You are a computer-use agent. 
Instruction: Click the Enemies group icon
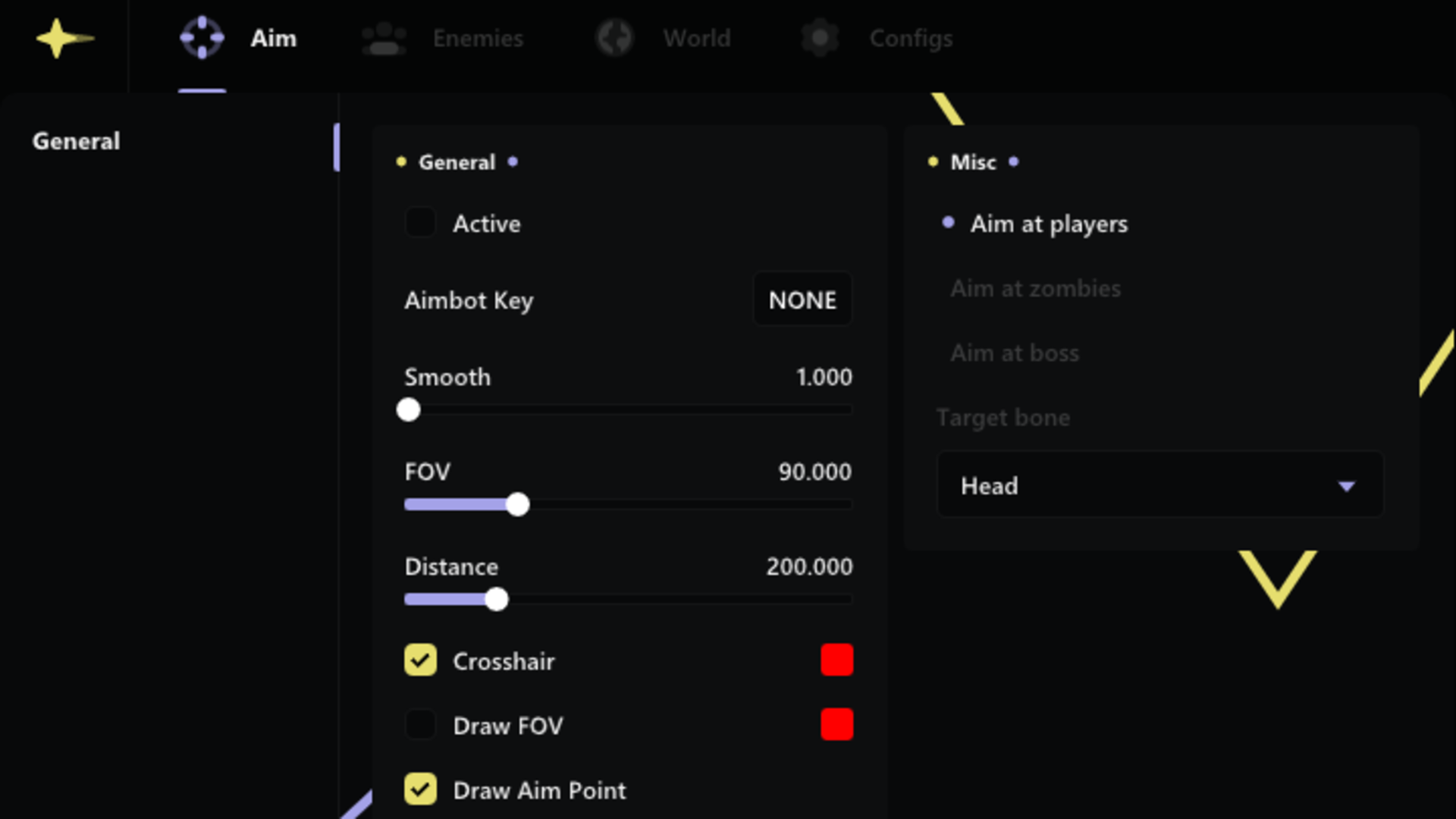384,39
